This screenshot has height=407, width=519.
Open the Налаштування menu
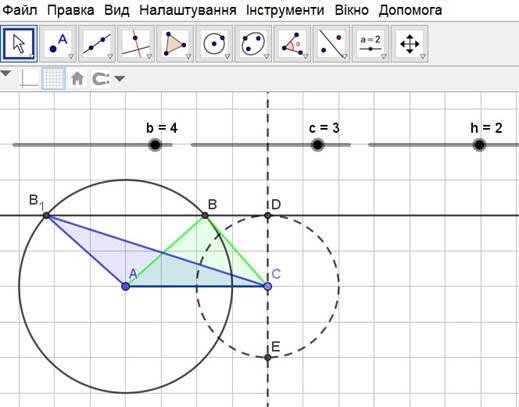pos(188,10)
